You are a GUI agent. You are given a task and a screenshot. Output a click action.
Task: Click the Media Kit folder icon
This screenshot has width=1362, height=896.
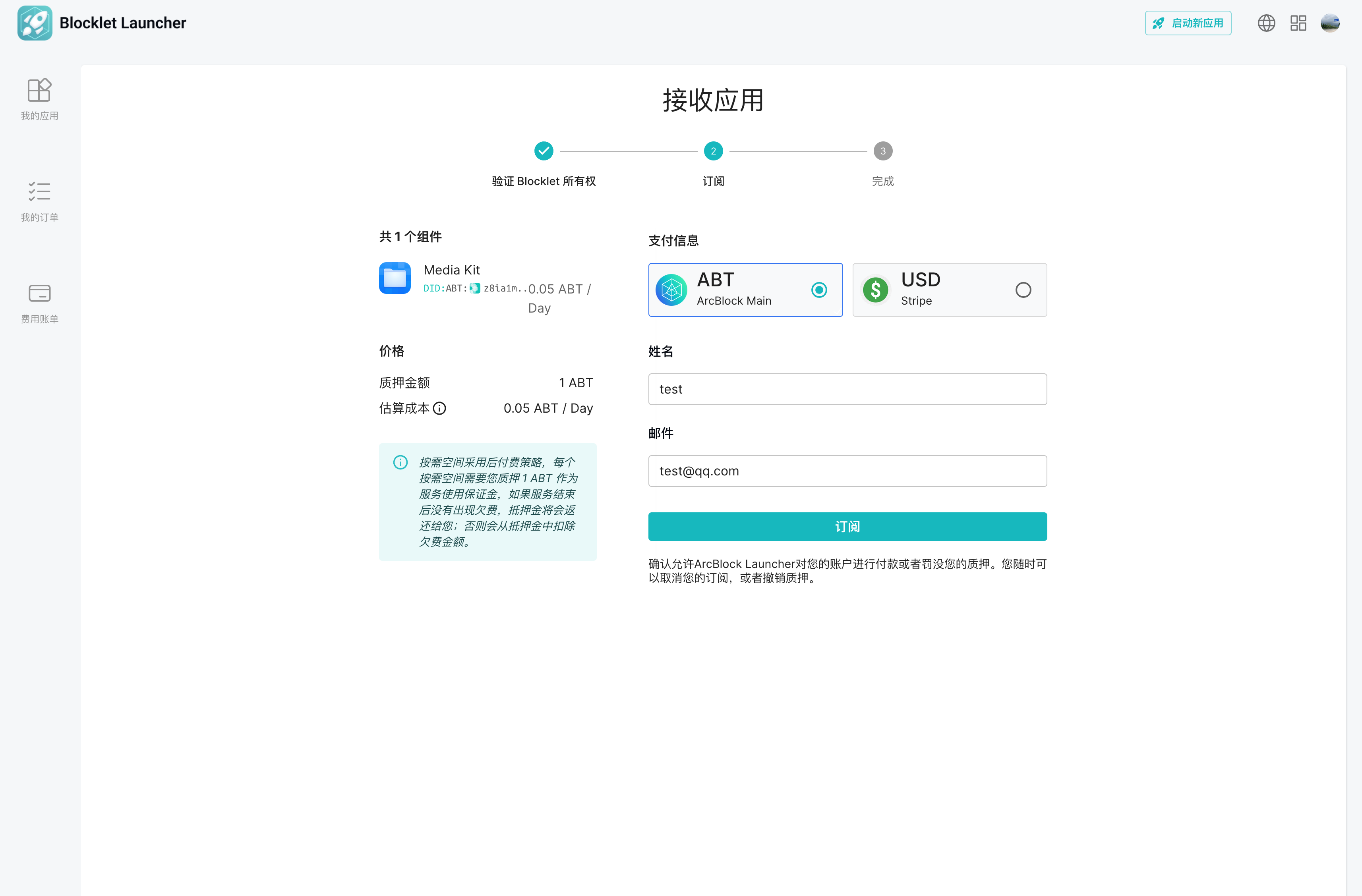[x=395, y=278]
